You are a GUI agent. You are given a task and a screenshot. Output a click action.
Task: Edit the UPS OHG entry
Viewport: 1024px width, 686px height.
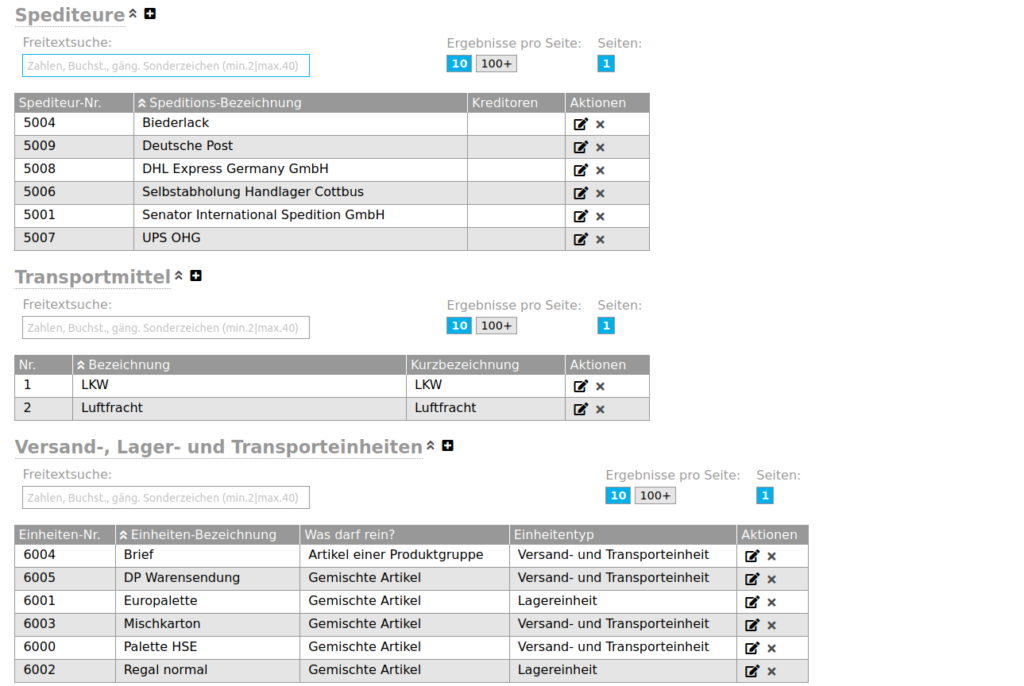pyautogui.click(x=581, y=239)
